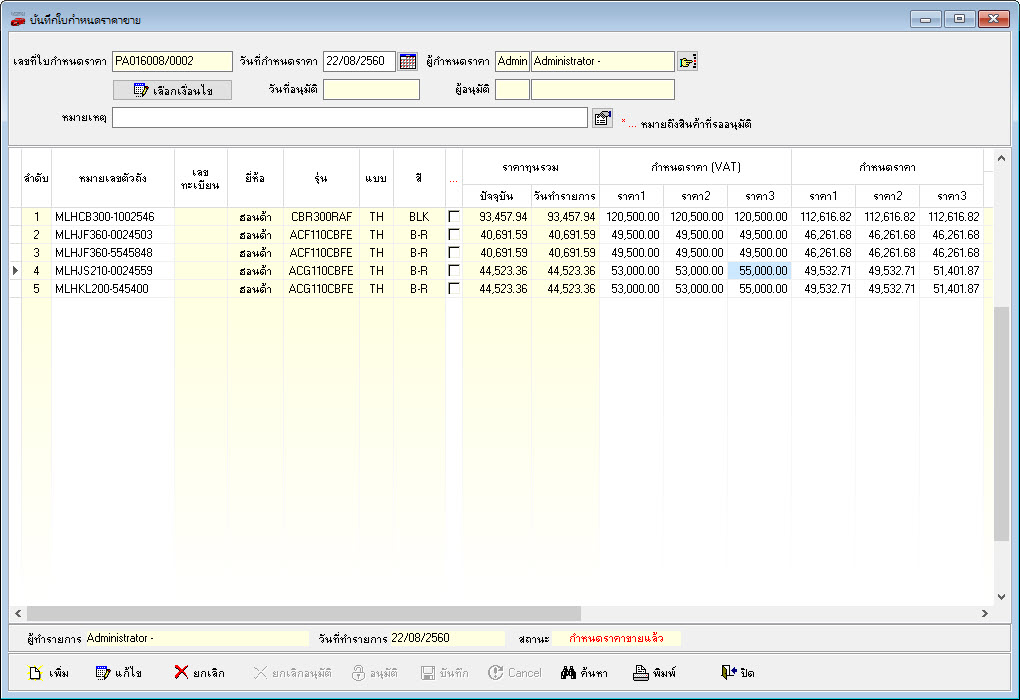Click the red status text กำหนดราคาขายแล้ว
1020x700 pixels.
point(616,638)
